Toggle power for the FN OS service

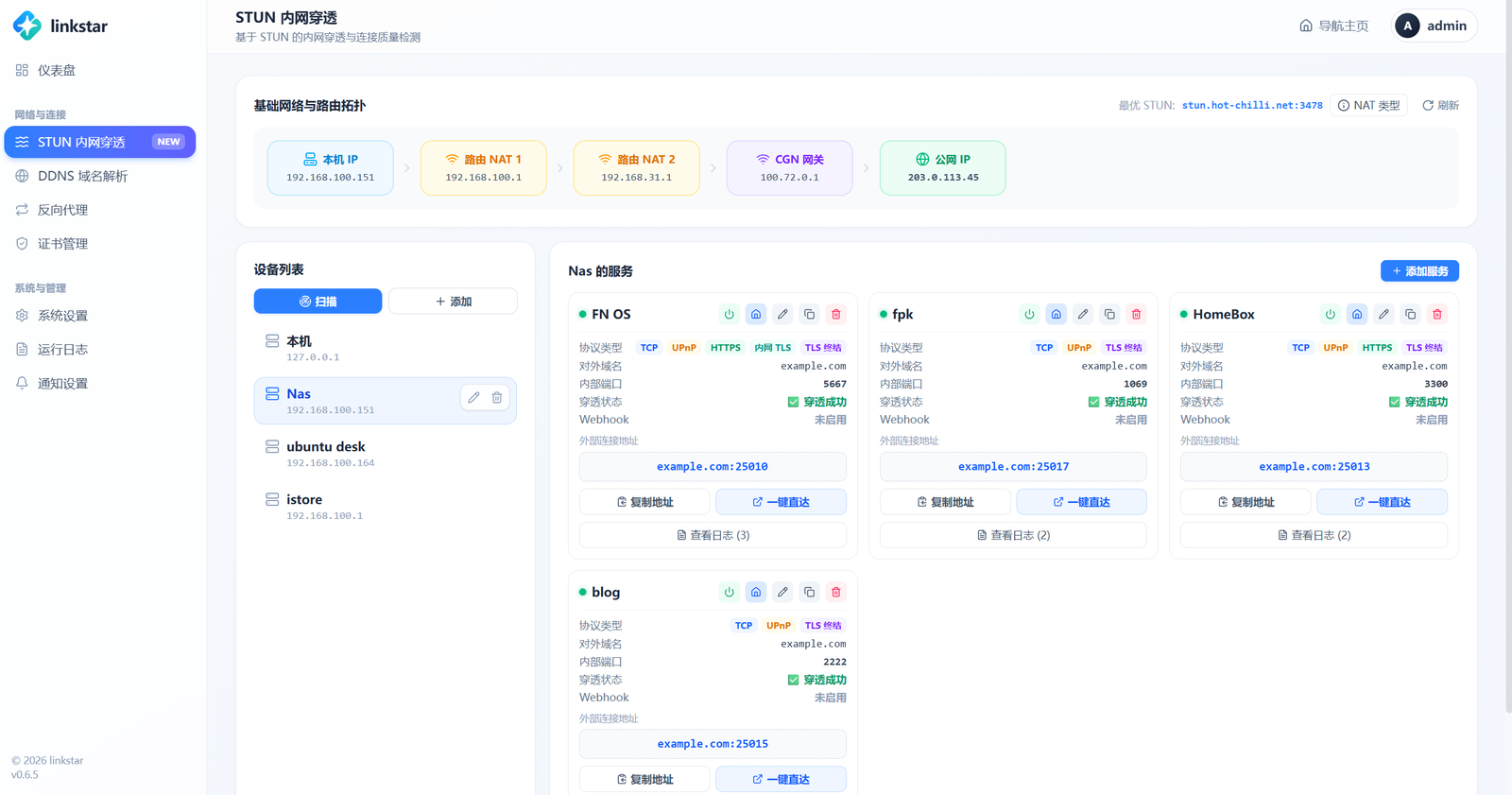730,314
